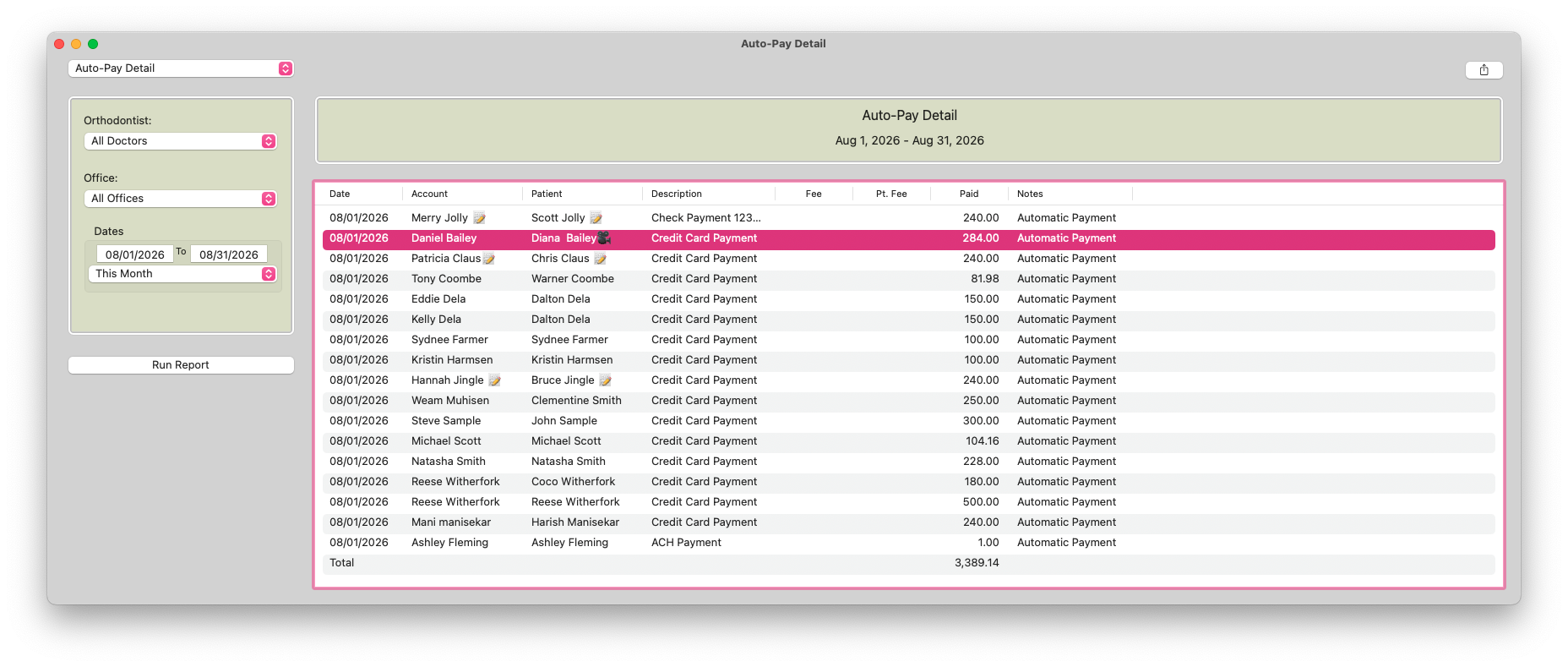The height and width of the screenshot is (667, 1568).
Task: Open note icon beside Merry Jolly account
Action: point(479,218)
